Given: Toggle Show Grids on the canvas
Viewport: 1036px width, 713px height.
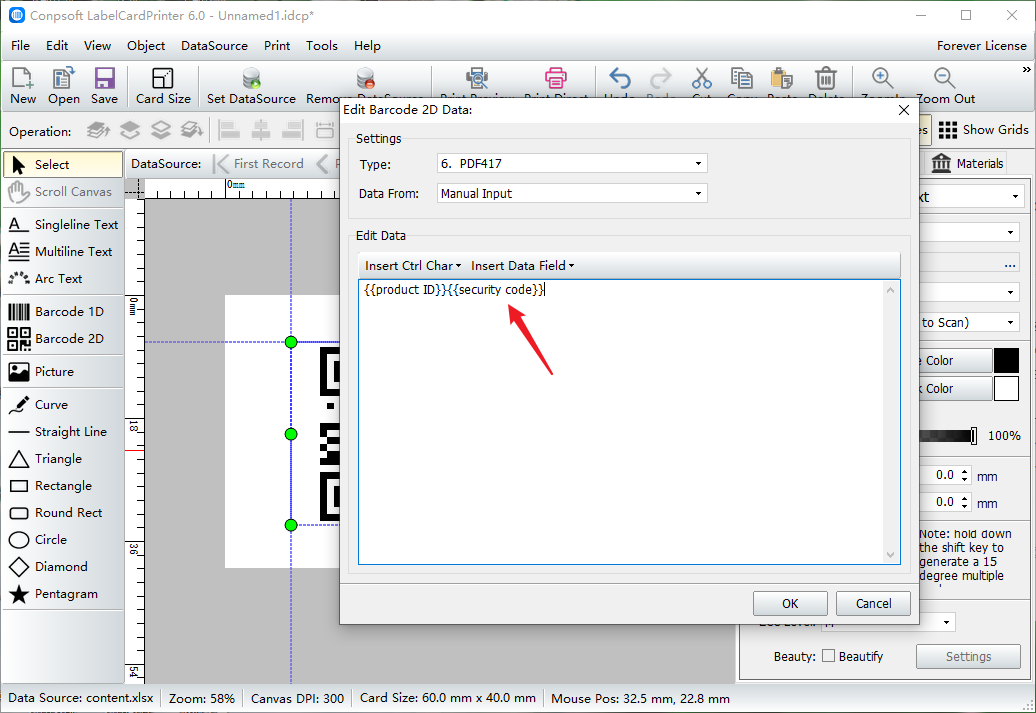Looking at the screenshot, I should point(983,130).
